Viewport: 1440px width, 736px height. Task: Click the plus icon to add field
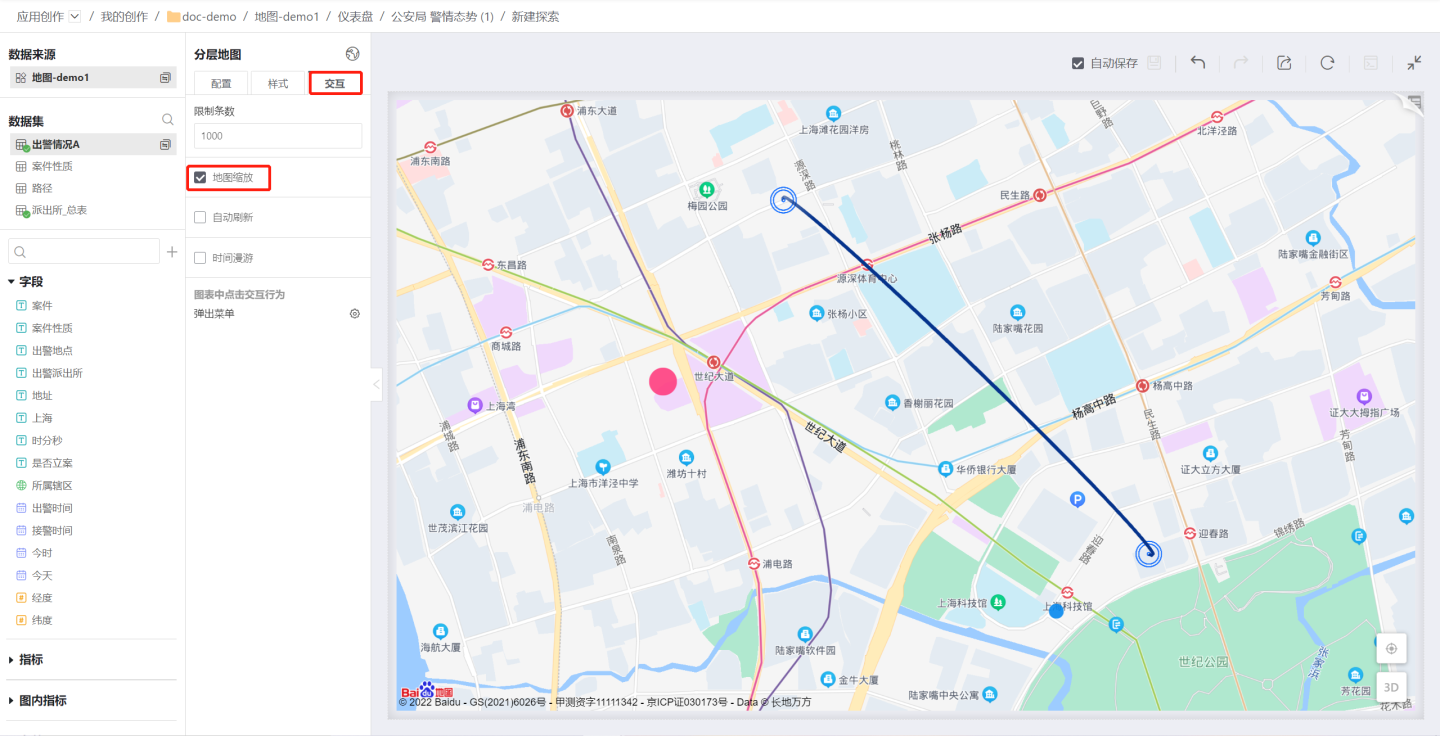(172, 252)
